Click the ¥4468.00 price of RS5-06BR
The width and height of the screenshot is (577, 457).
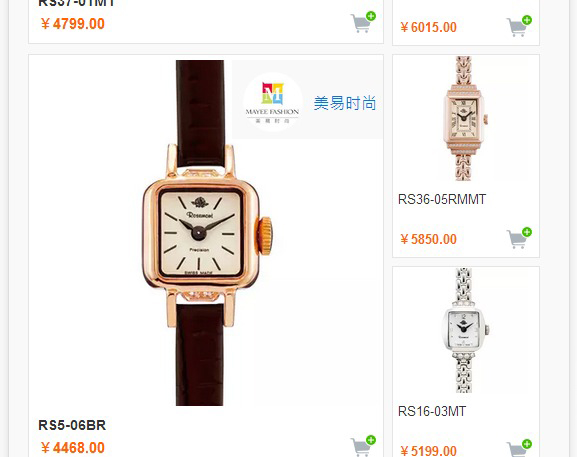coord(73,448)
